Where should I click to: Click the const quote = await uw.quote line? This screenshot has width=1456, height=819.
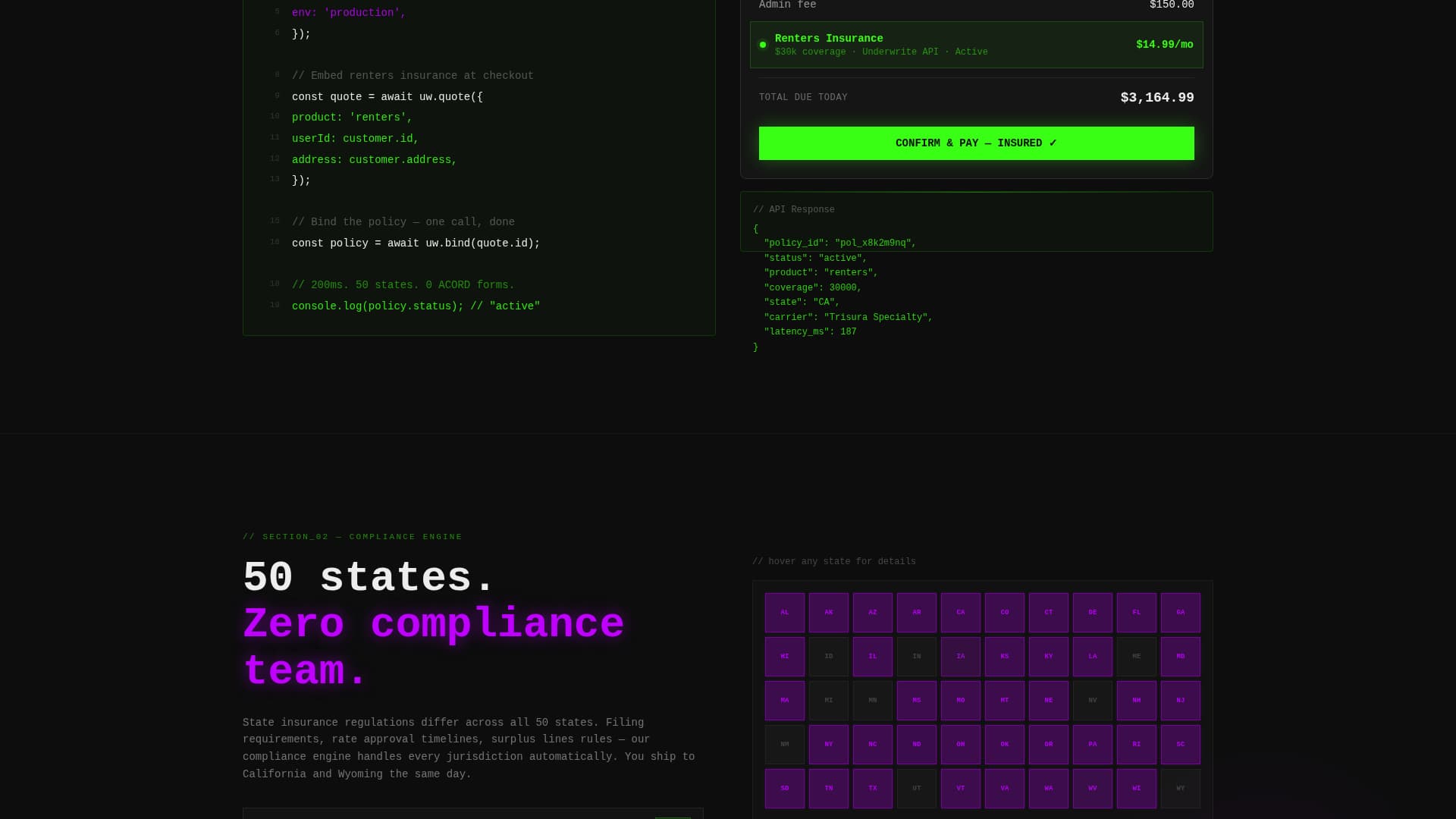[x=387, y=97]
